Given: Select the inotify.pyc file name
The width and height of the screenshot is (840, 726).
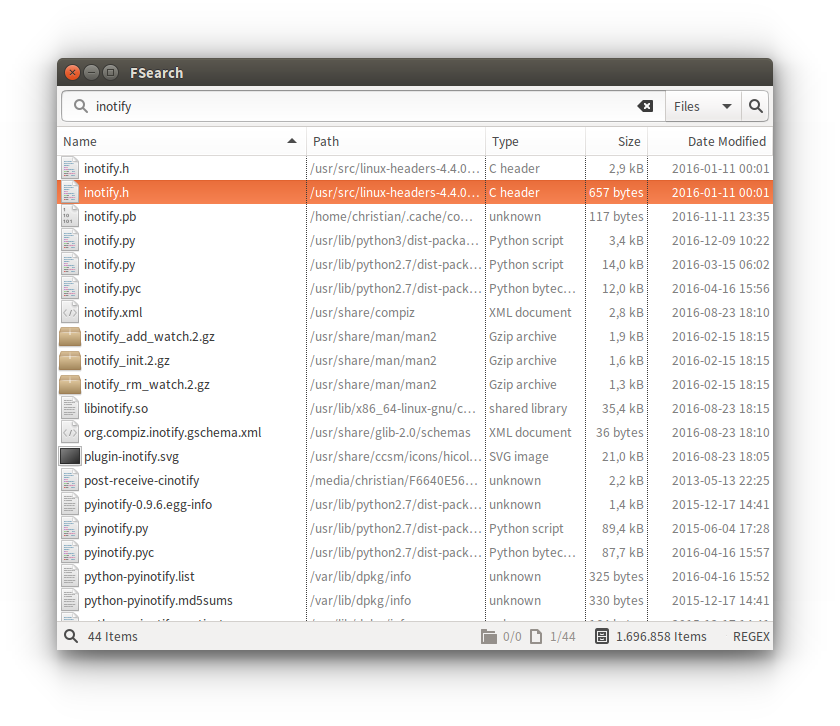Looking at the screenshot, I should 112,288.
